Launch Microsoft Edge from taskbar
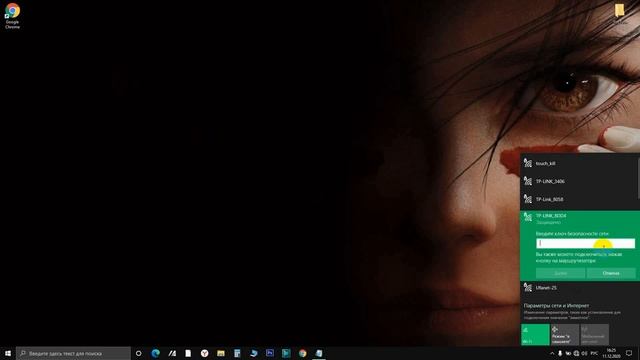 [156, 353]
